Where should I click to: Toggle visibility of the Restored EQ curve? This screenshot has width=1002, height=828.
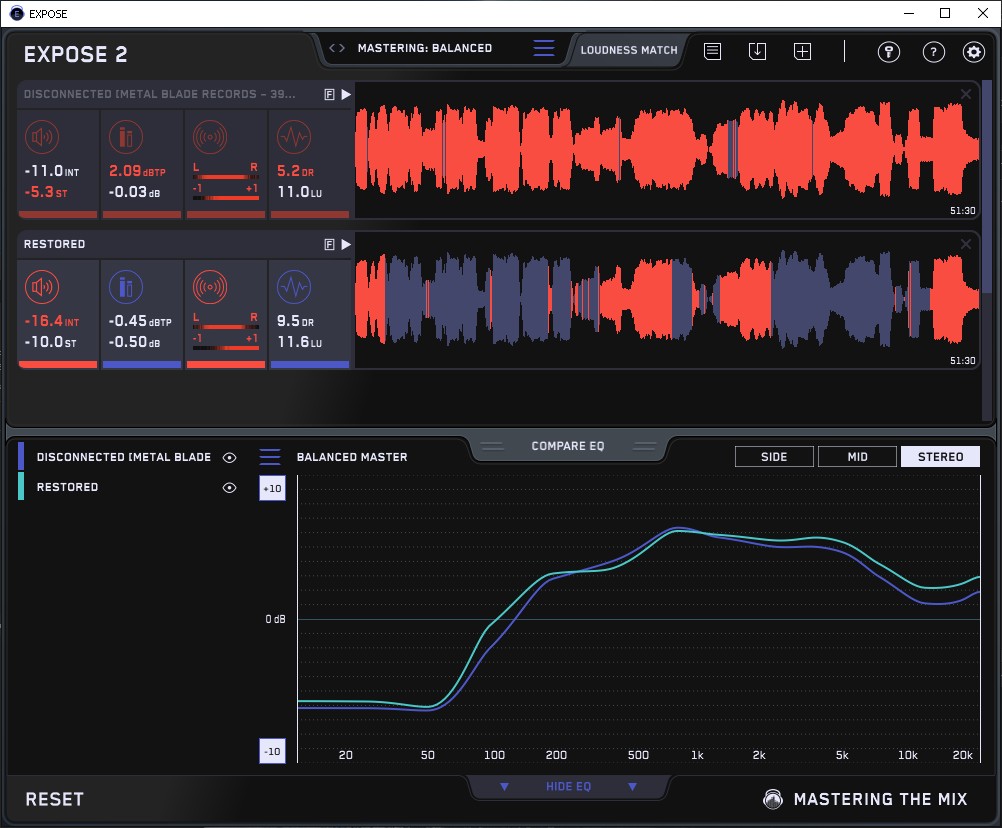tap(229, 487)
